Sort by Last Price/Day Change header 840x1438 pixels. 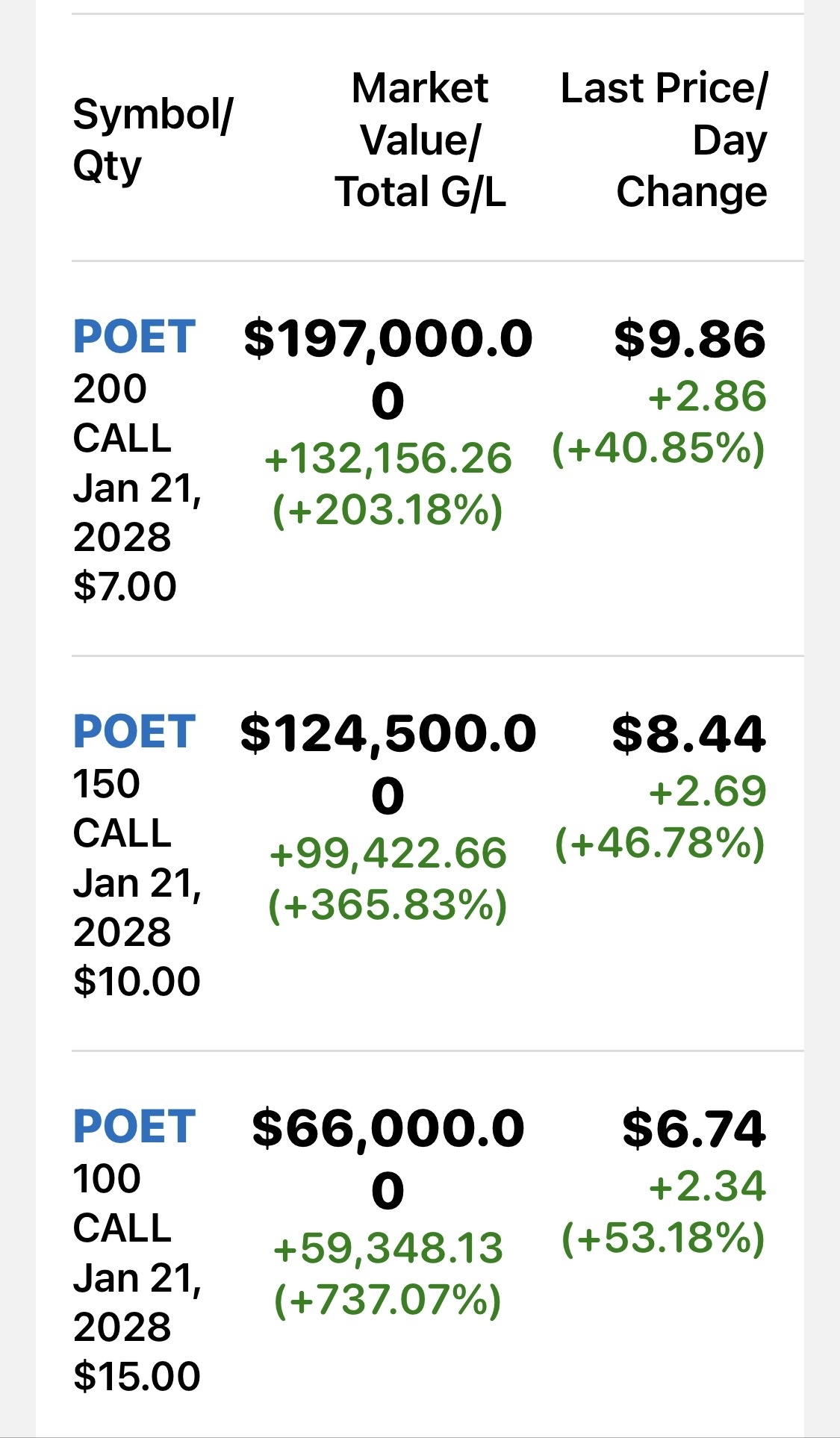664,140
